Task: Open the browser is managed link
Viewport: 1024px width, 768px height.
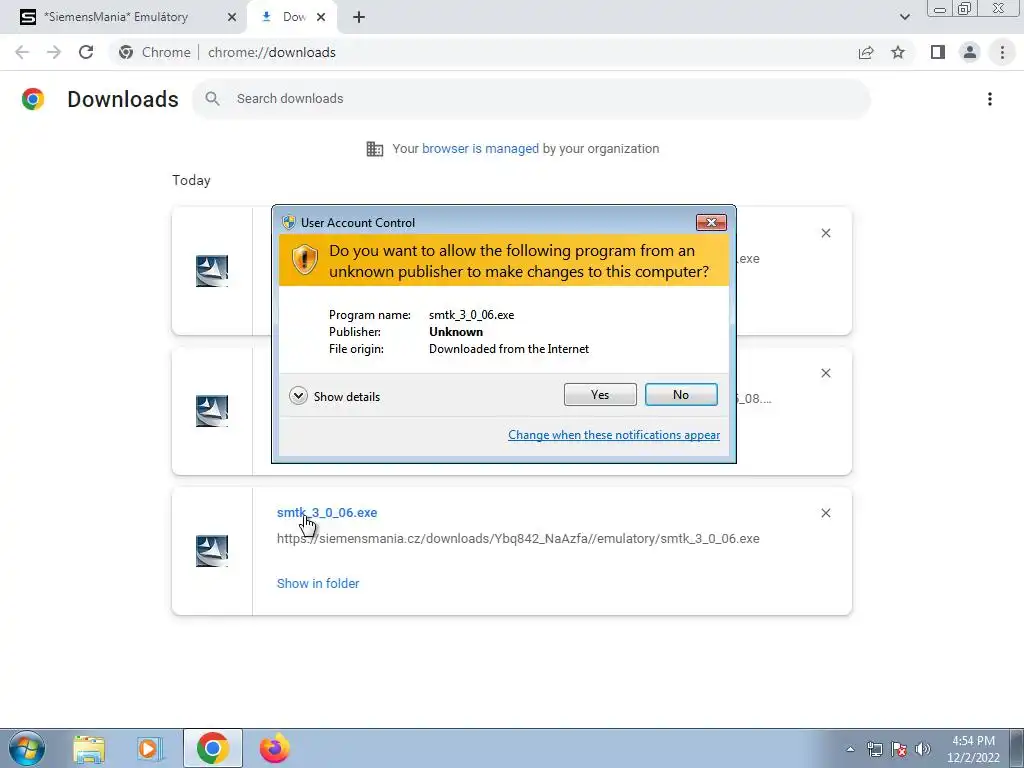Action: pyautogui.click(x=480, y=148)
